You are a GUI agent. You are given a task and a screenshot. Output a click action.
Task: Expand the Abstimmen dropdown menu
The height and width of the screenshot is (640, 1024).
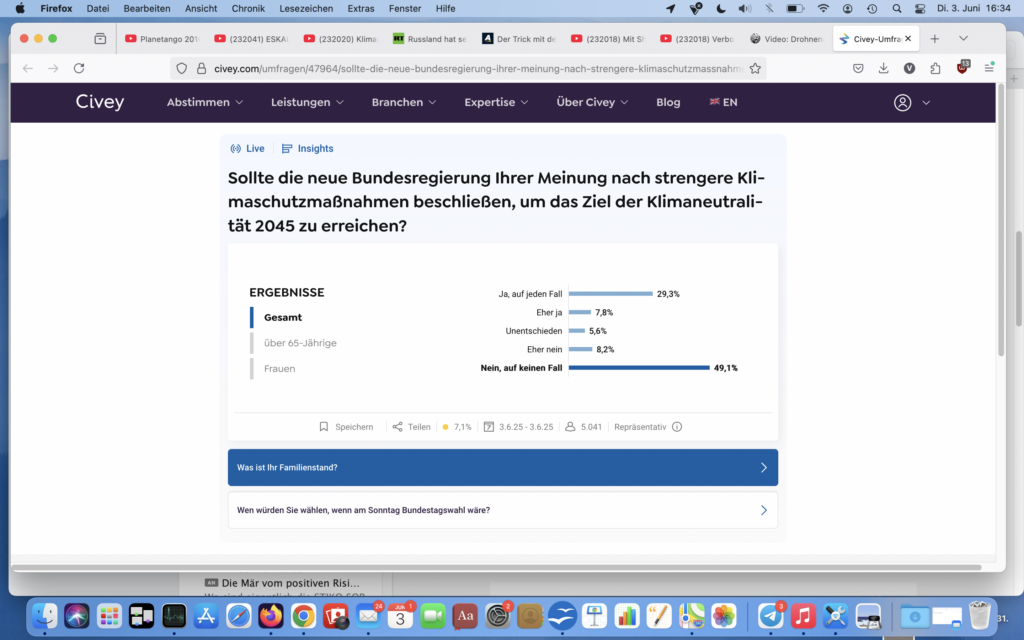205,103
